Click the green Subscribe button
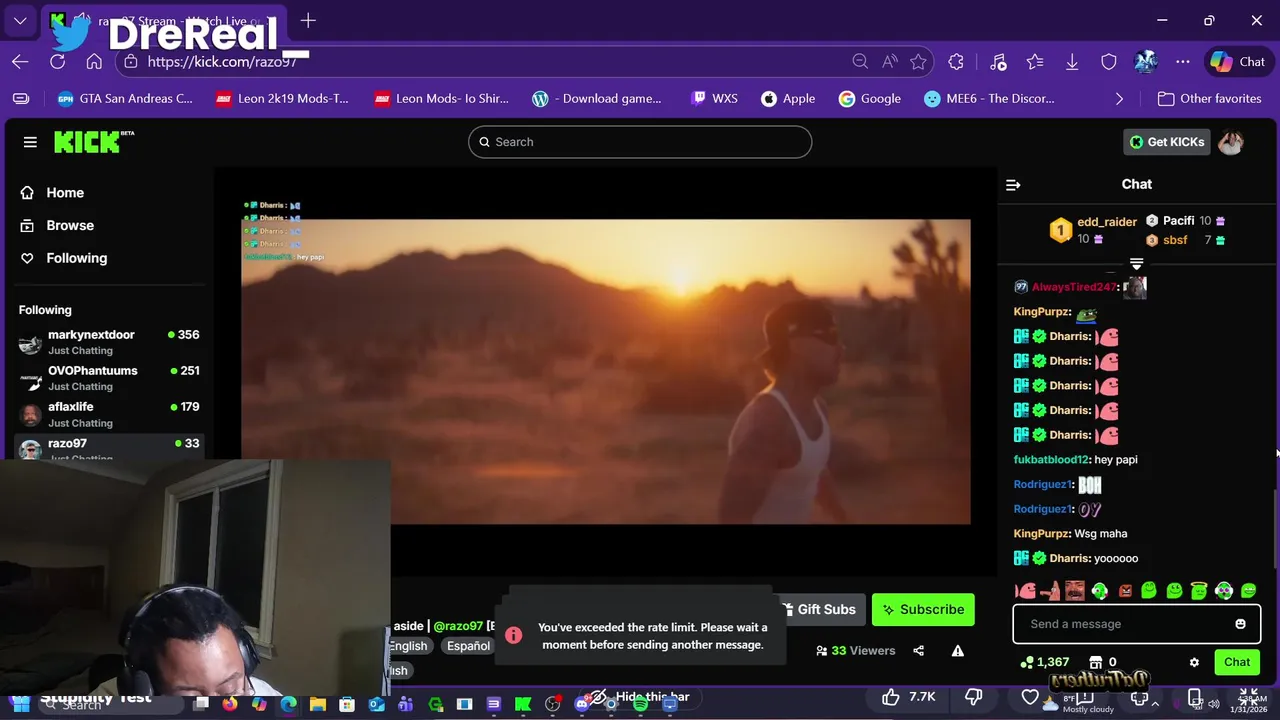1280x720 pixels. (x=923, y=609)
